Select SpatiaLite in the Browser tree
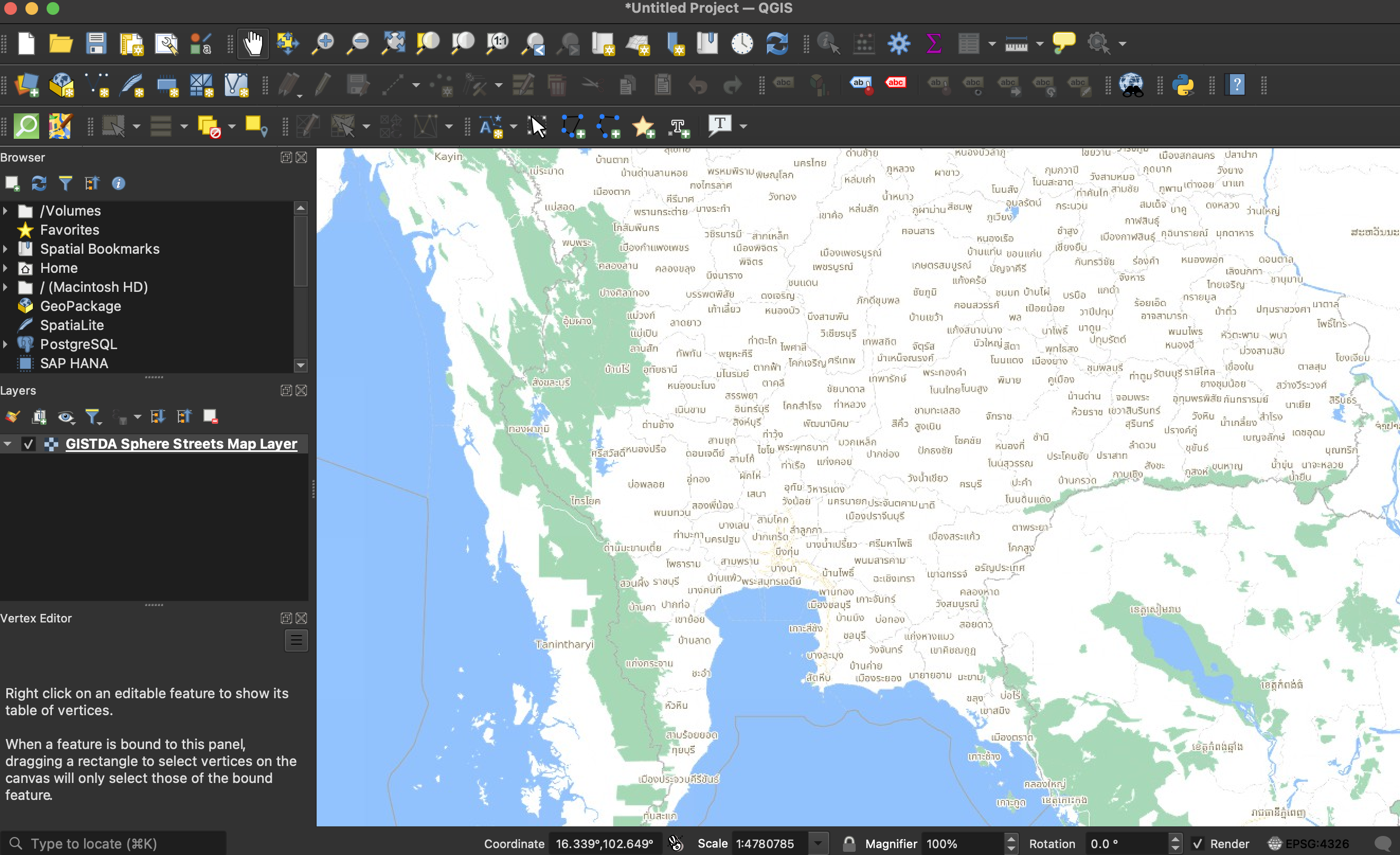This screenshot has height=855, width=1400. [x=71, y=325]
